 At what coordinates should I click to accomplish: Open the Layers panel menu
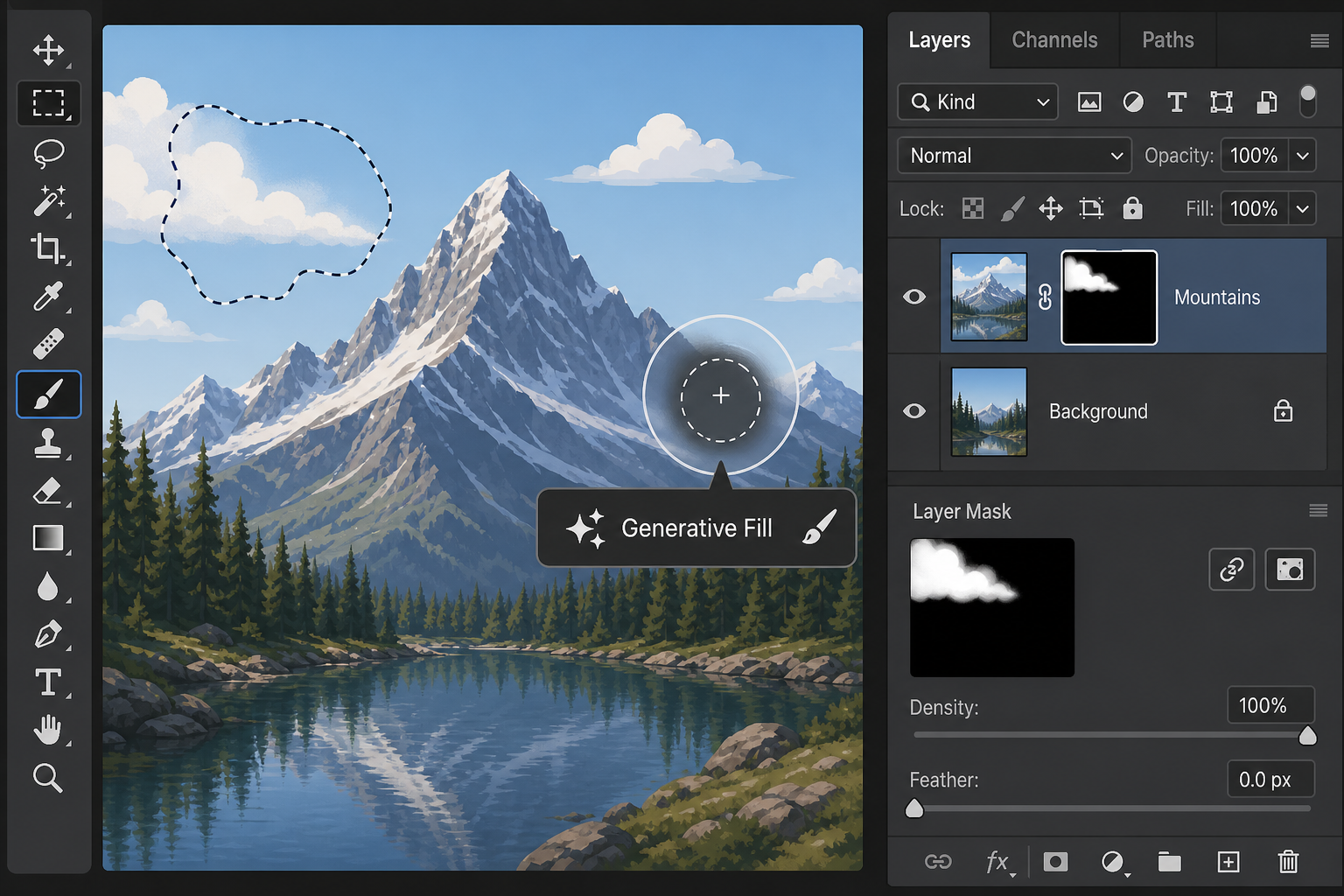(1319, 41)
